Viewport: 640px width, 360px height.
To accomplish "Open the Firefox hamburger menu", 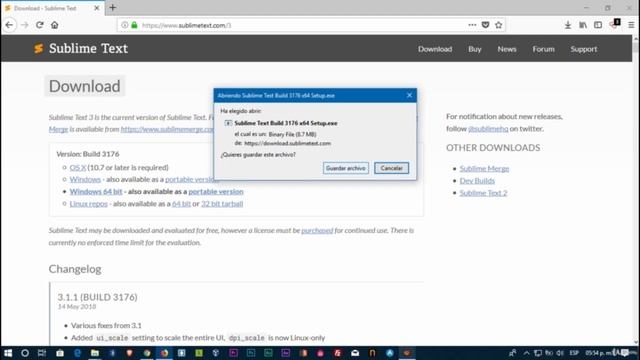I will coord(631,25).
